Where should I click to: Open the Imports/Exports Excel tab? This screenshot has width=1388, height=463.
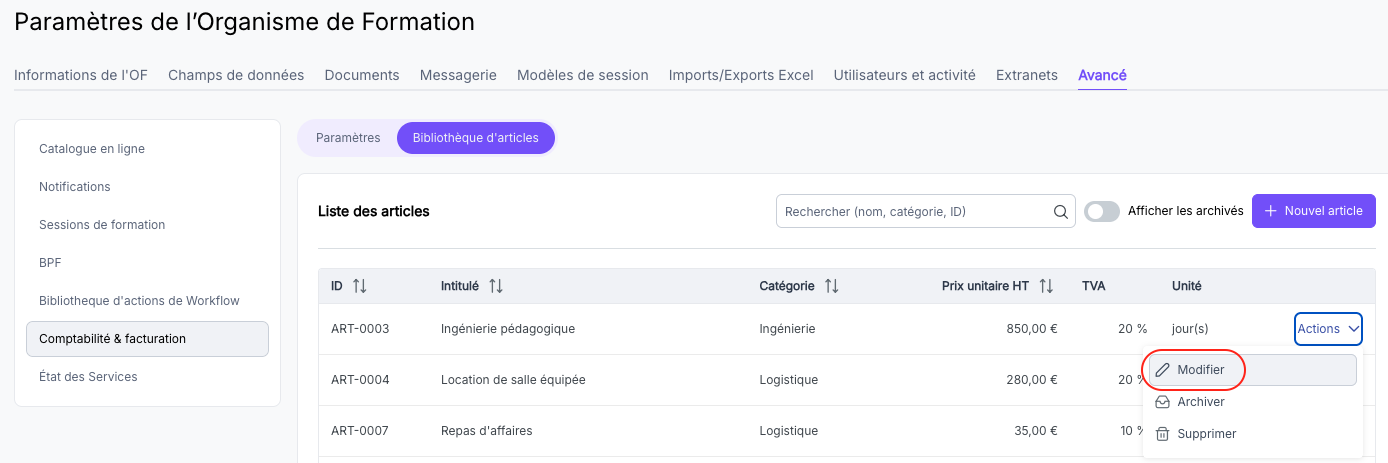(x=741, y=75)
